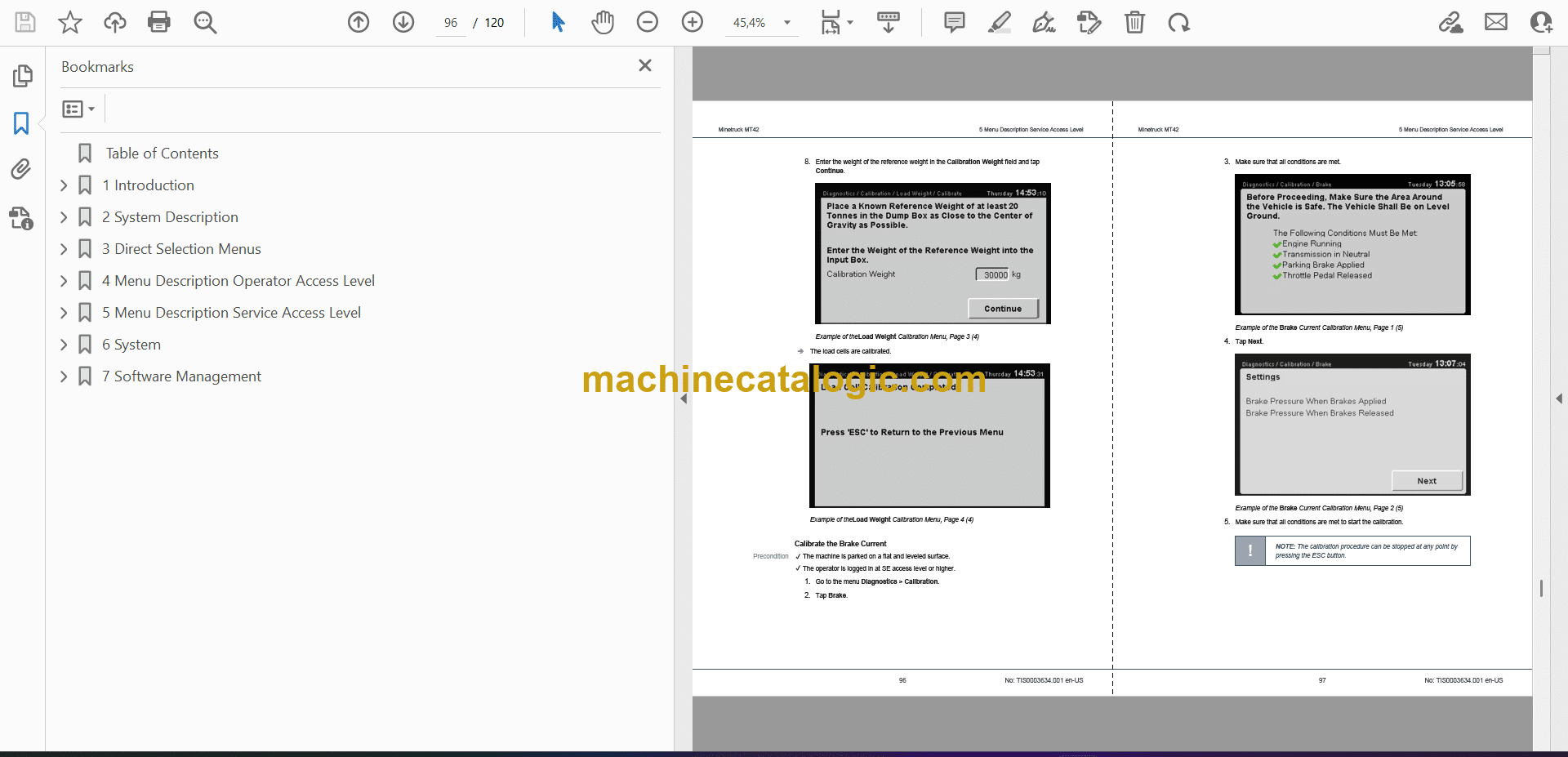Close the Bookmarks panel

(645, 65)
